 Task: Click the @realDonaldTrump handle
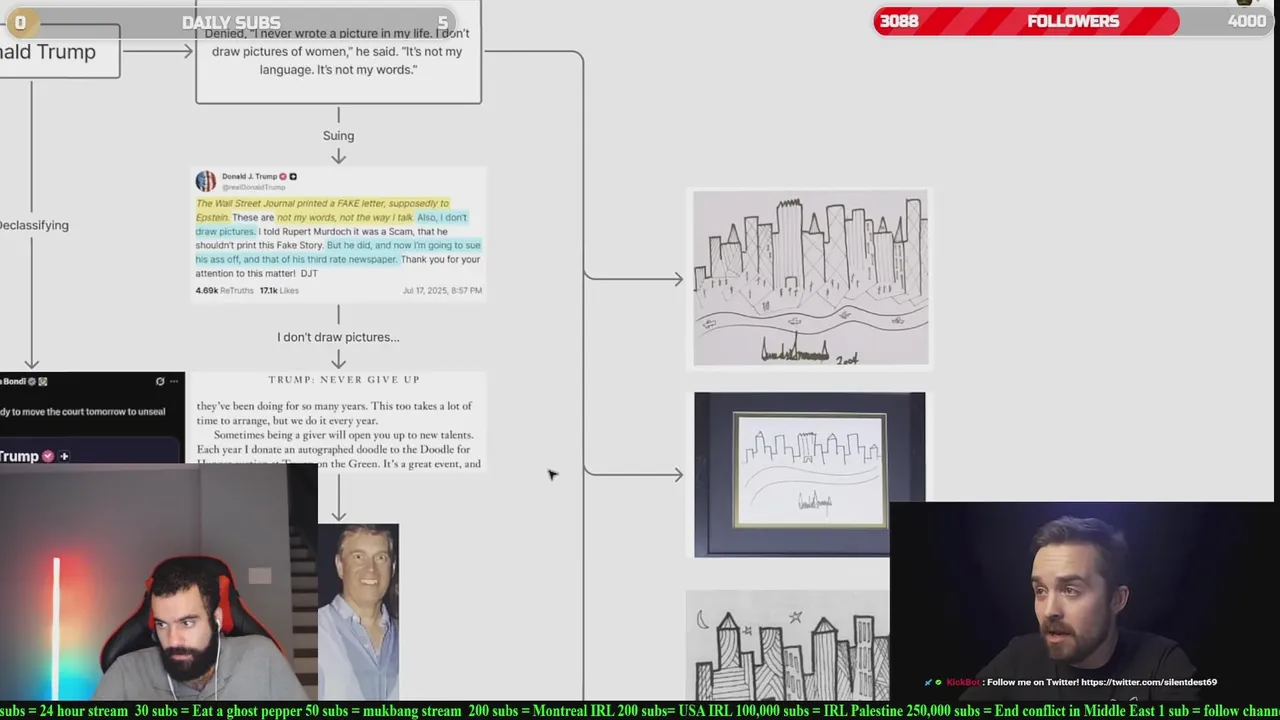[x=253, y=187]
